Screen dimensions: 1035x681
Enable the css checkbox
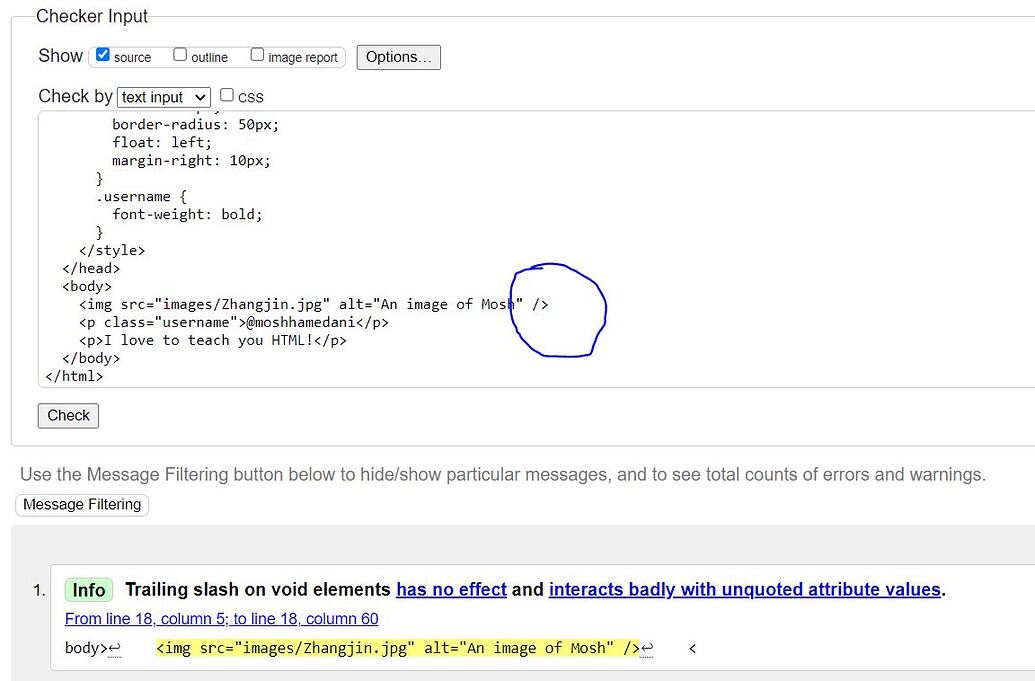[x=226, y=95]
